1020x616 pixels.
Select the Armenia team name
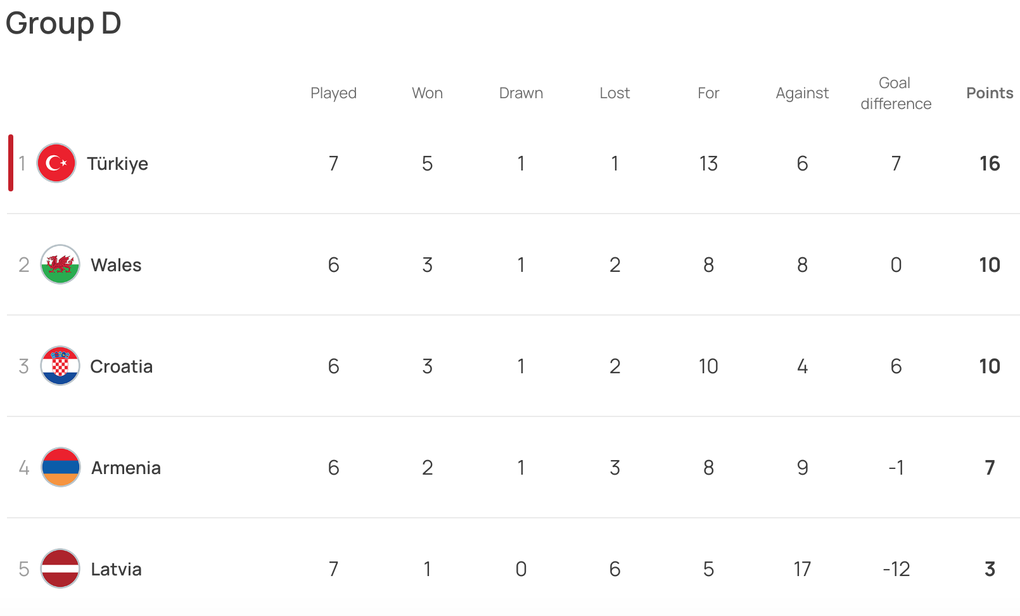pyautogui.click(x=125, y=468)
